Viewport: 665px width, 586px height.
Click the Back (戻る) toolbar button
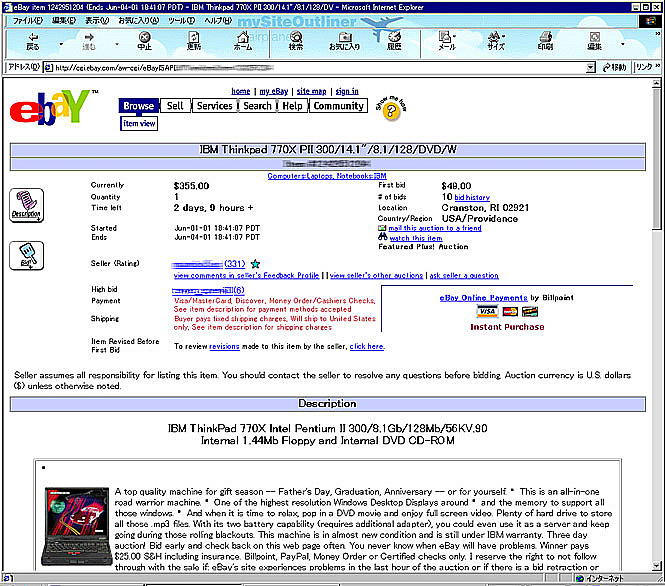[x=33, y=42]
